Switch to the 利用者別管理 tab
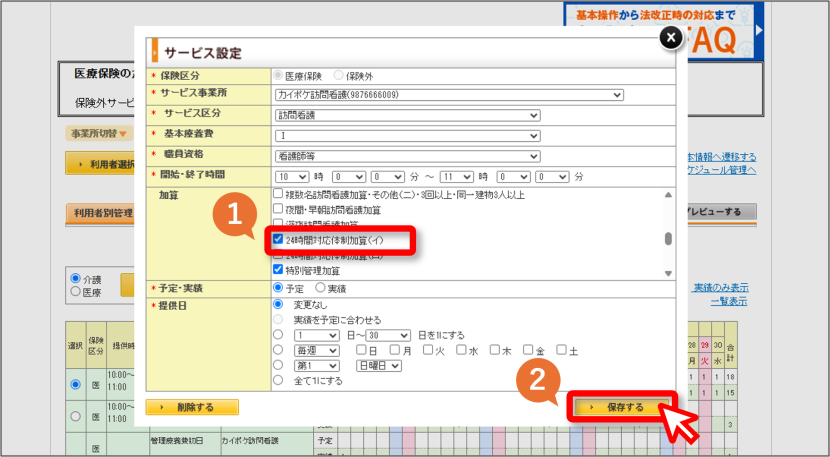 point(100,213)
